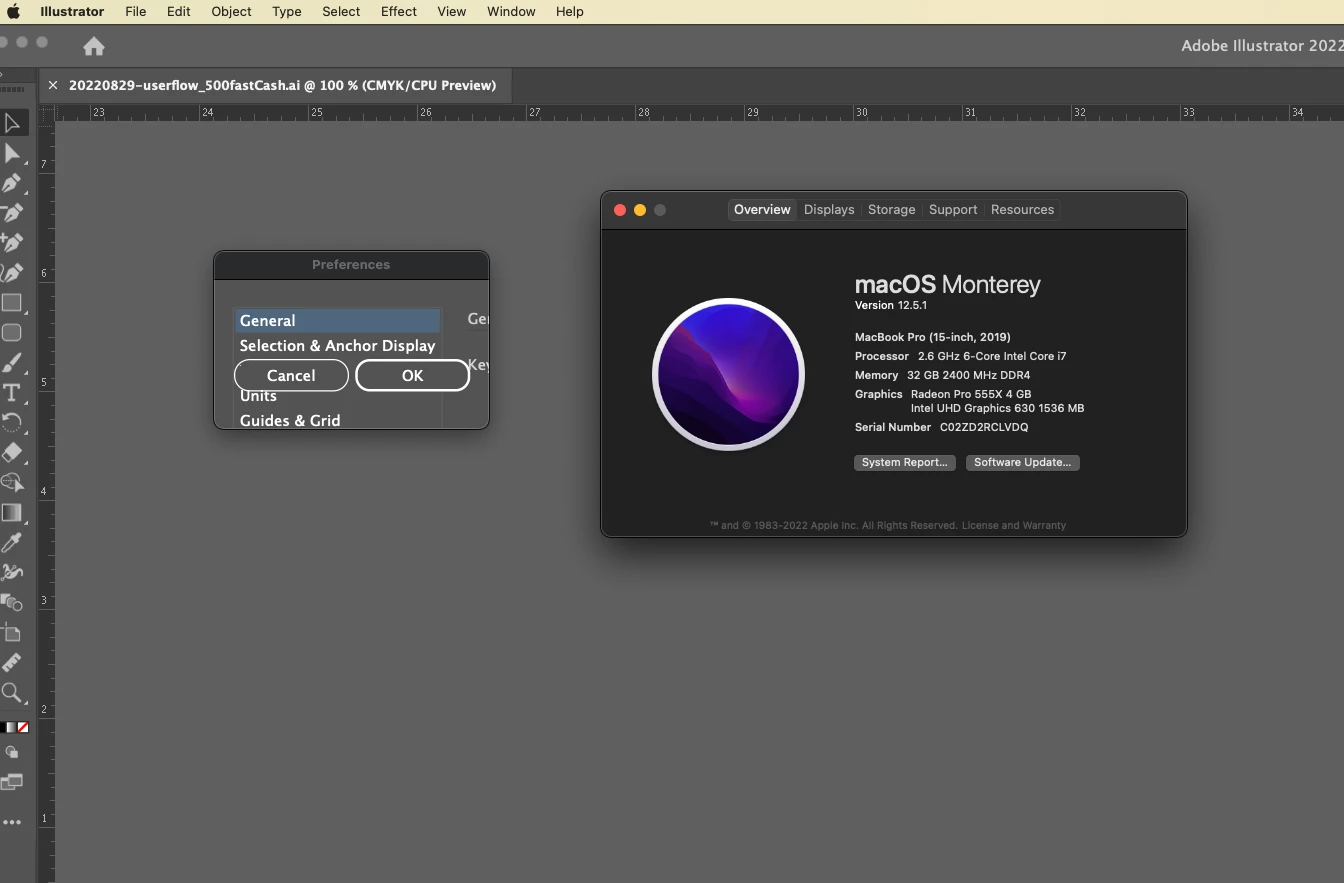Open the Help menu
This screenshot has height=883, width=1344.
[570, 11]
